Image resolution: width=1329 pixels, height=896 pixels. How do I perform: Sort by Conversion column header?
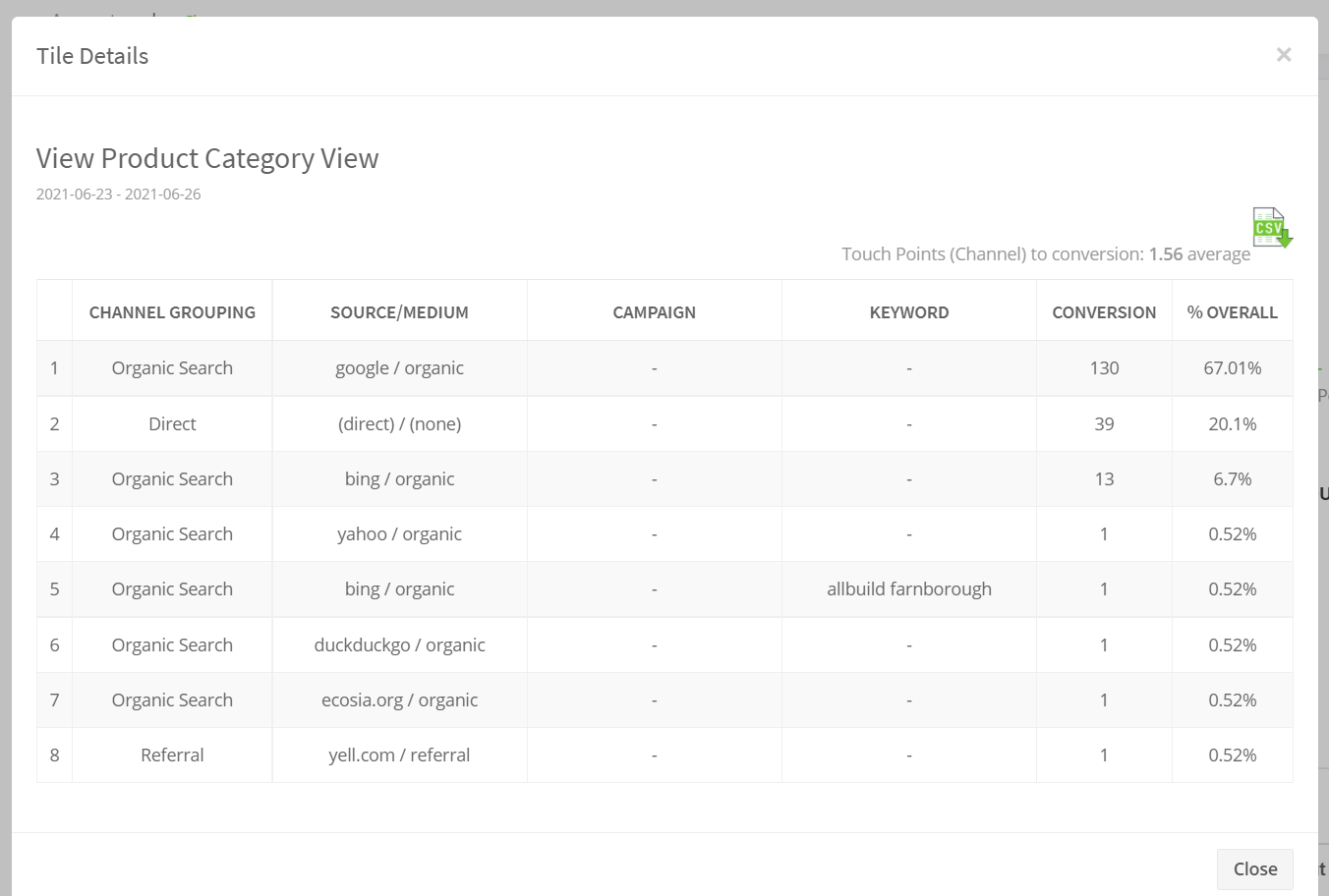click(1104, 312)
